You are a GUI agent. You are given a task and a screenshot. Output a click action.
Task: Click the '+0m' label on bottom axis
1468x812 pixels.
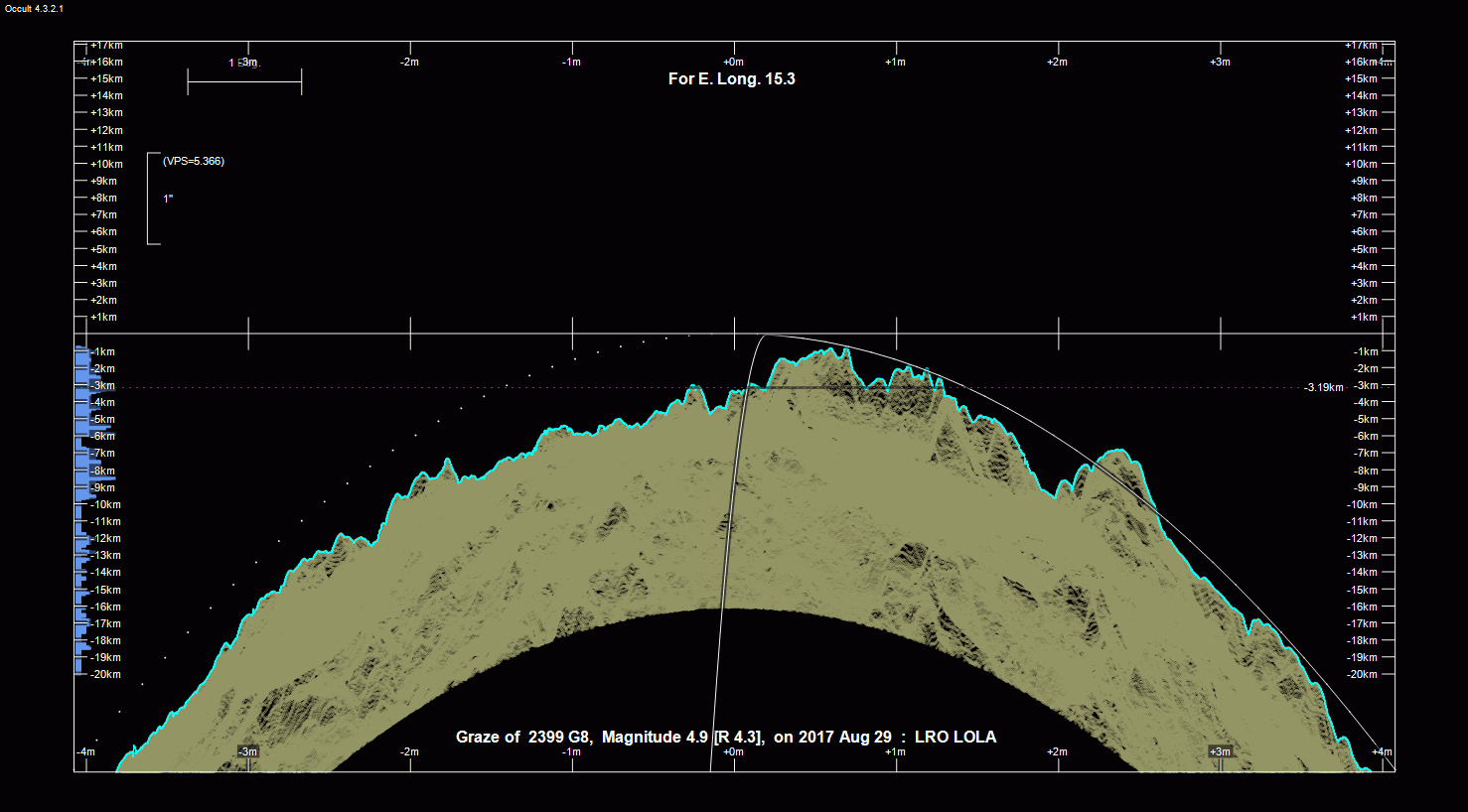[734, 751]
